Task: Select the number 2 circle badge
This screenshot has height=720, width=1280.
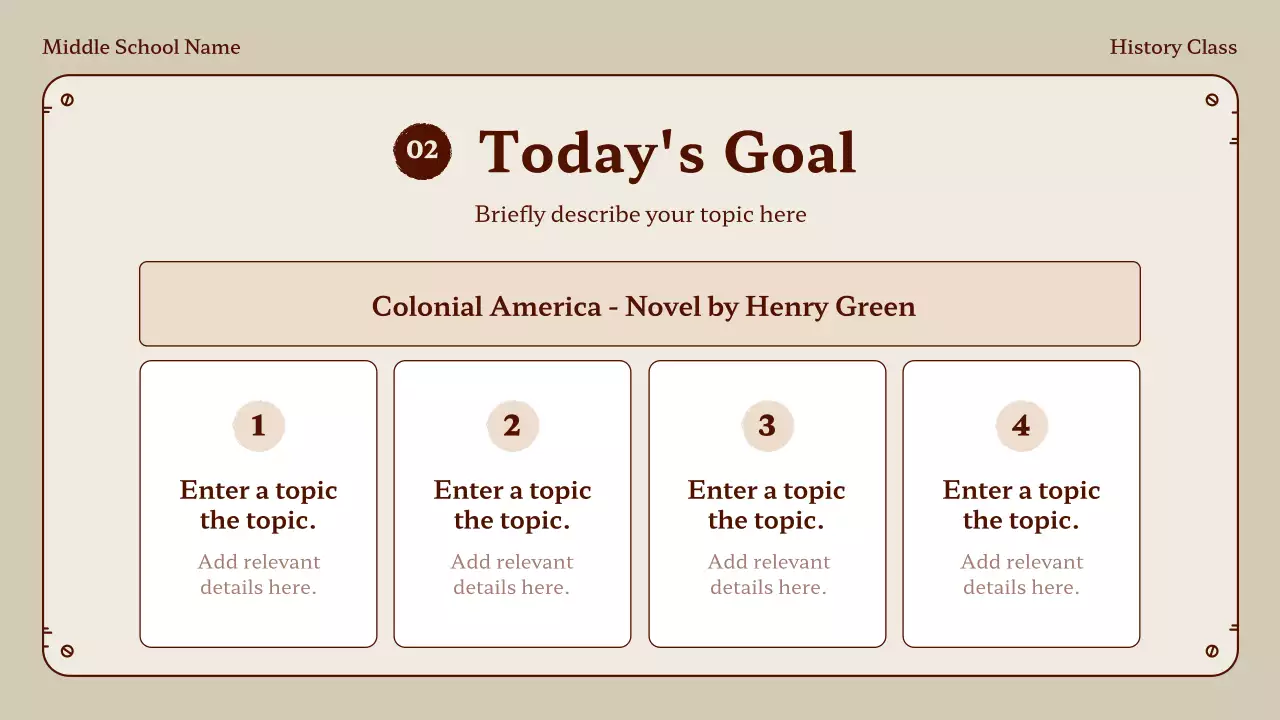Action: 512,426
